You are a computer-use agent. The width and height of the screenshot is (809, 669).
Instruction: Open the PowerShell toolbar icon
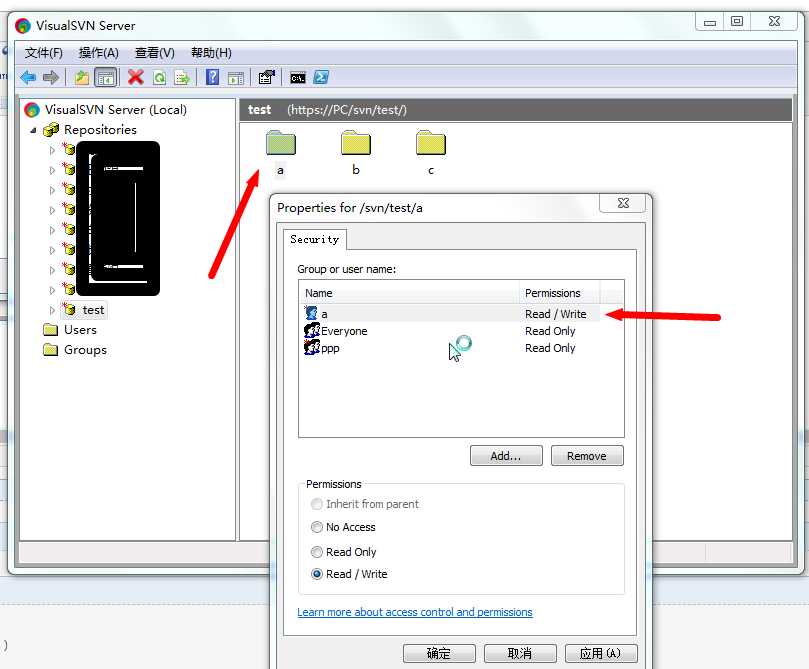point(321,77)
